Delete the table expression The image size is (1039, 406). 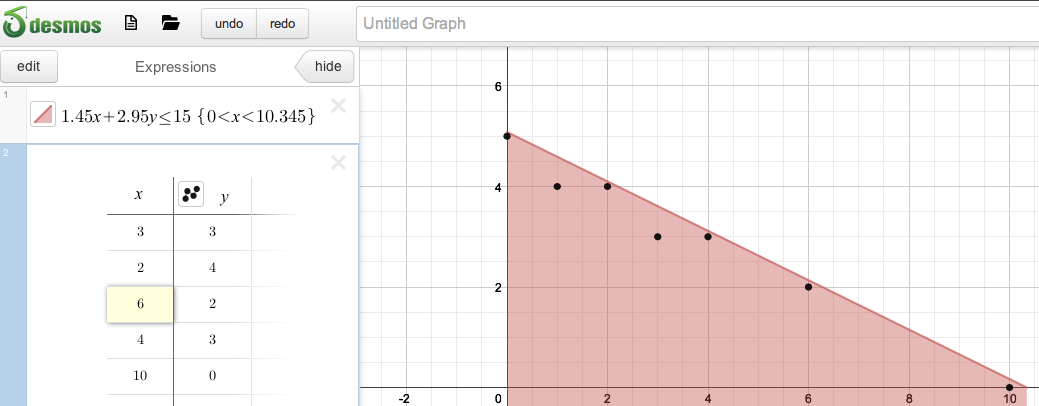[x=338, y=162]
